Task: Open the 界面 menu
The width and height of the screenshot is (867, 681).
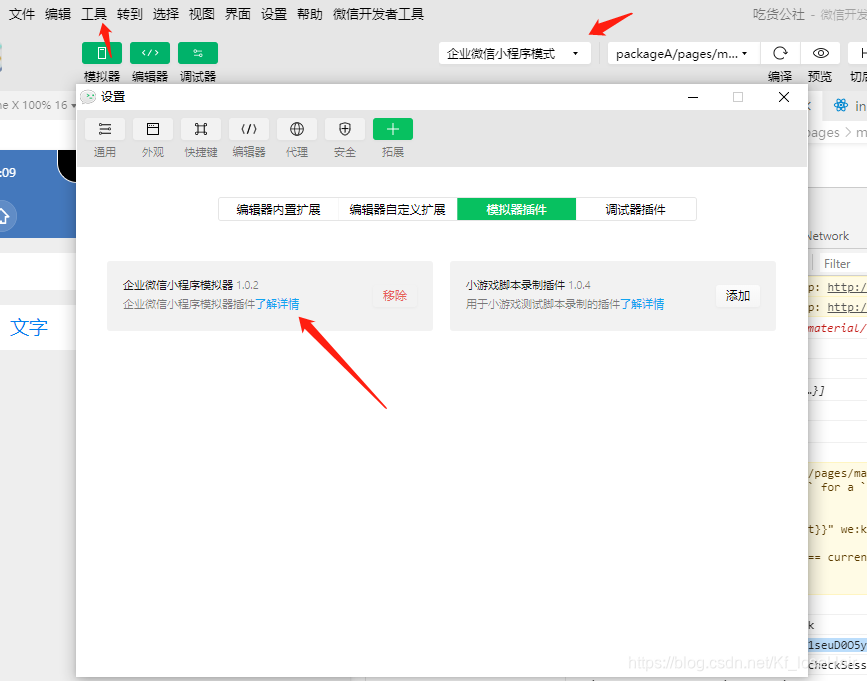Action: 238,14
